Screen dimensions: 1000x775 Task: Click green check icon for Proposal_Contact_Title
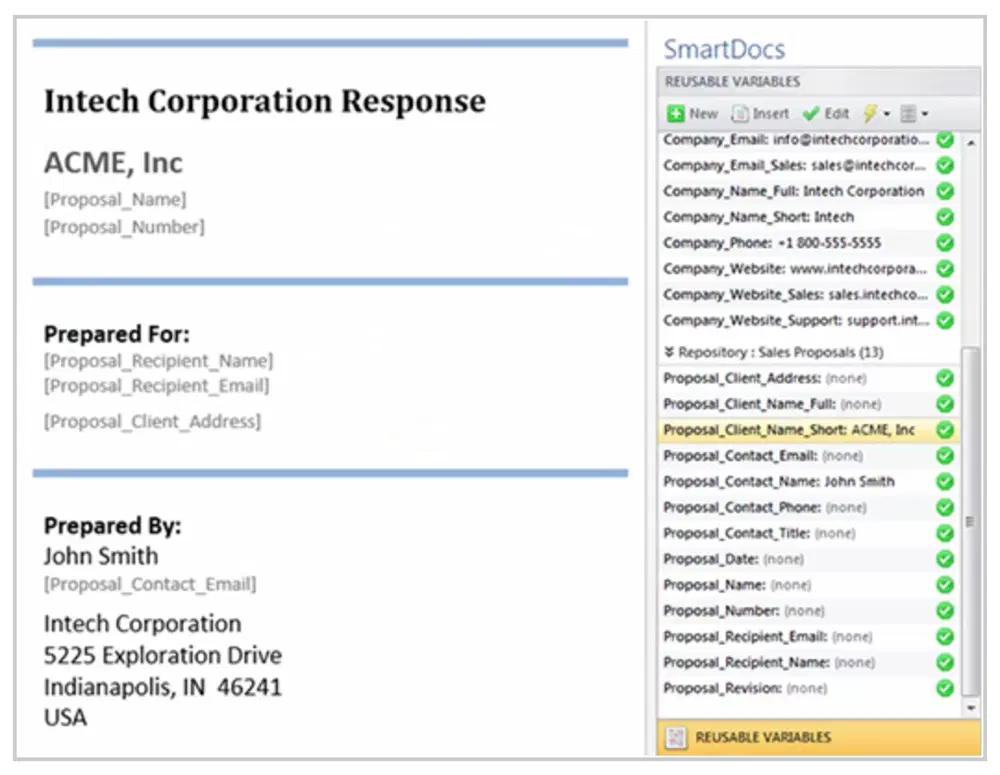click(945, 533)
